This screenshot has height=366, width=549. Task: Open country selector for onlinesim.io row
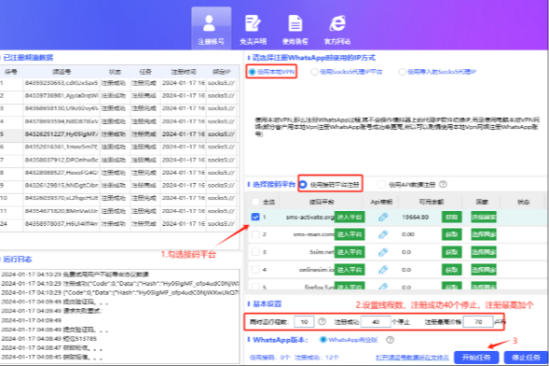484,269
